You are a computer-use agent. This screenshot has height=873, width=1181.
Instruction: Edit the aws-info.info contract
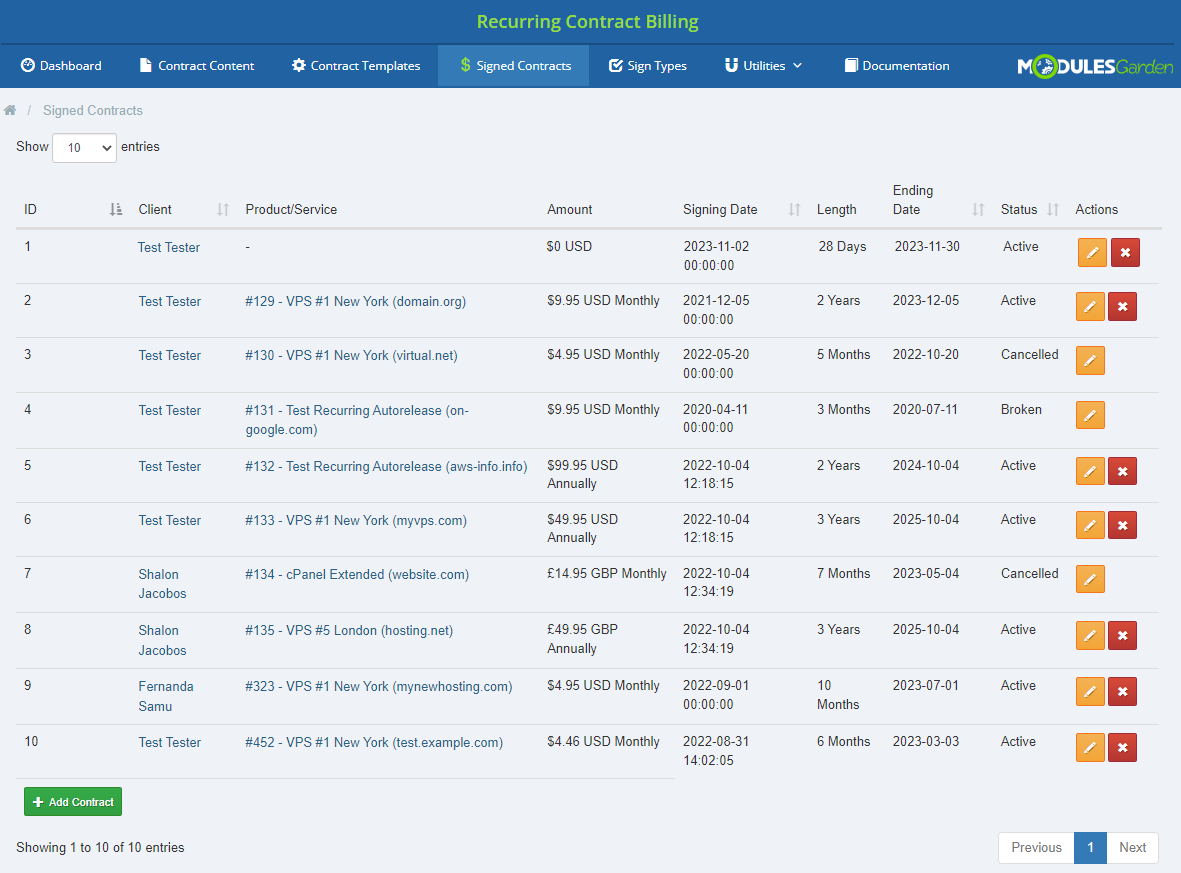point(1090,472)
